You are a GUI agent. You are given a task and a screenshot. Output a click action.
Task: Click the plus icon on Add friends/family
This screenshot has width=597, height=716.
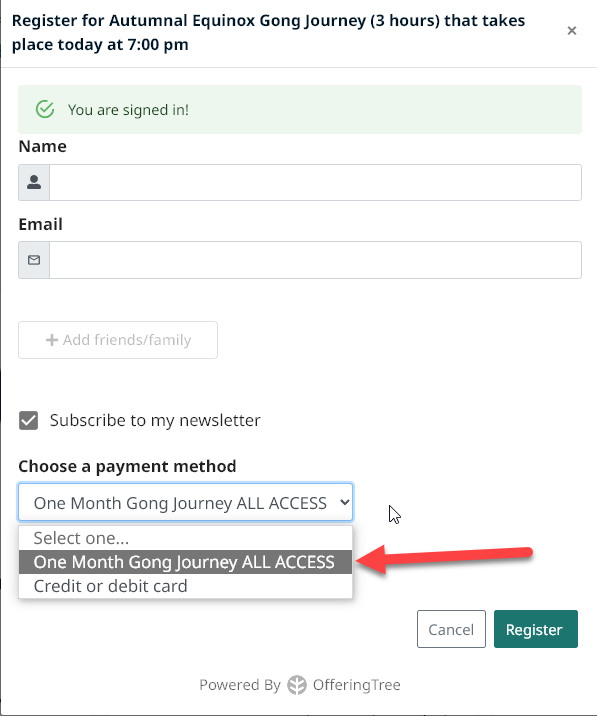52,340
